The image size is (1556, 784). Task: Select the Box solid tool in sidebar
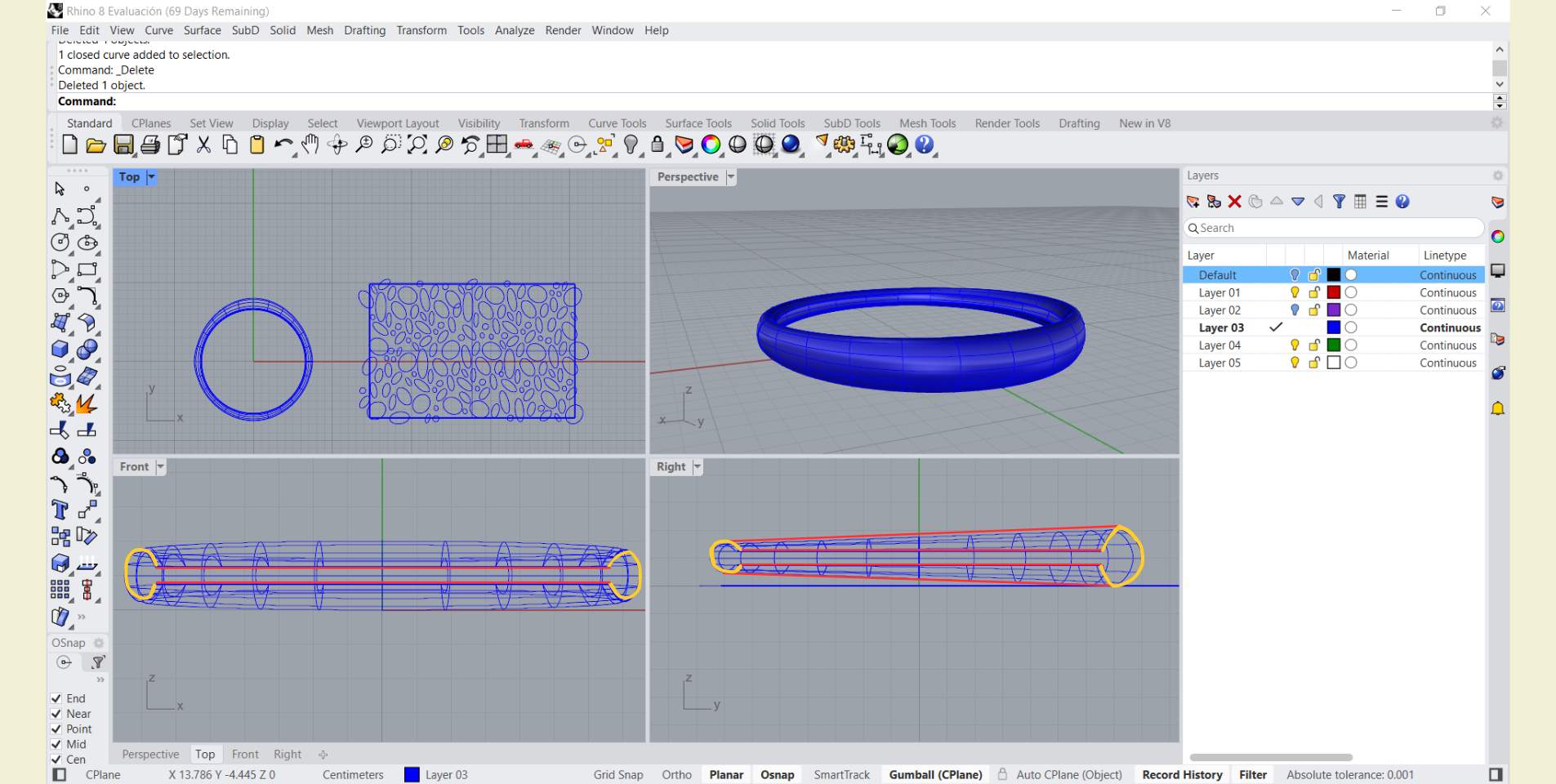60,350
